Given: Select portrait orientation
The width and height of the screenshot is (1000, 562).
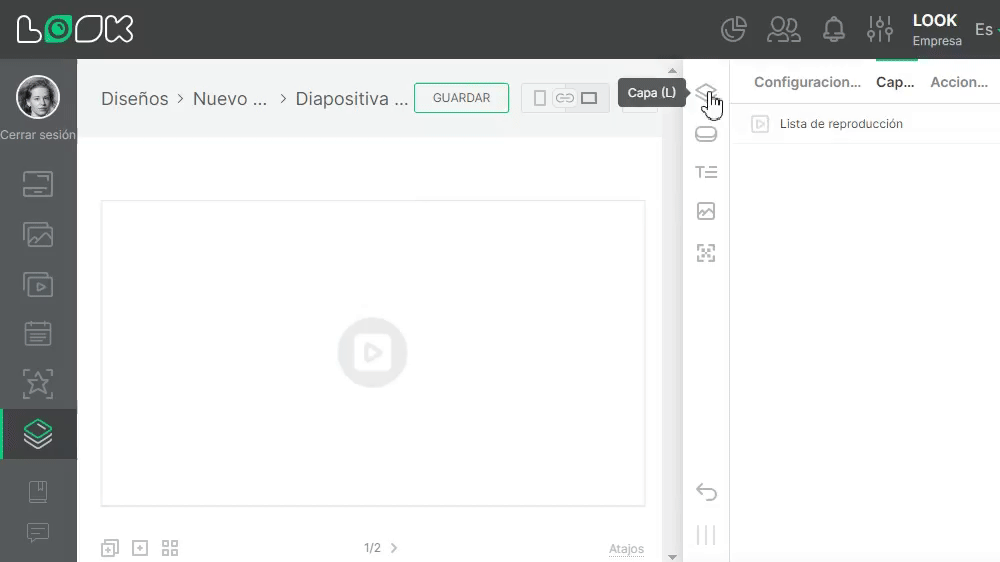Looking at the screenshot, I should coord(540,98).
